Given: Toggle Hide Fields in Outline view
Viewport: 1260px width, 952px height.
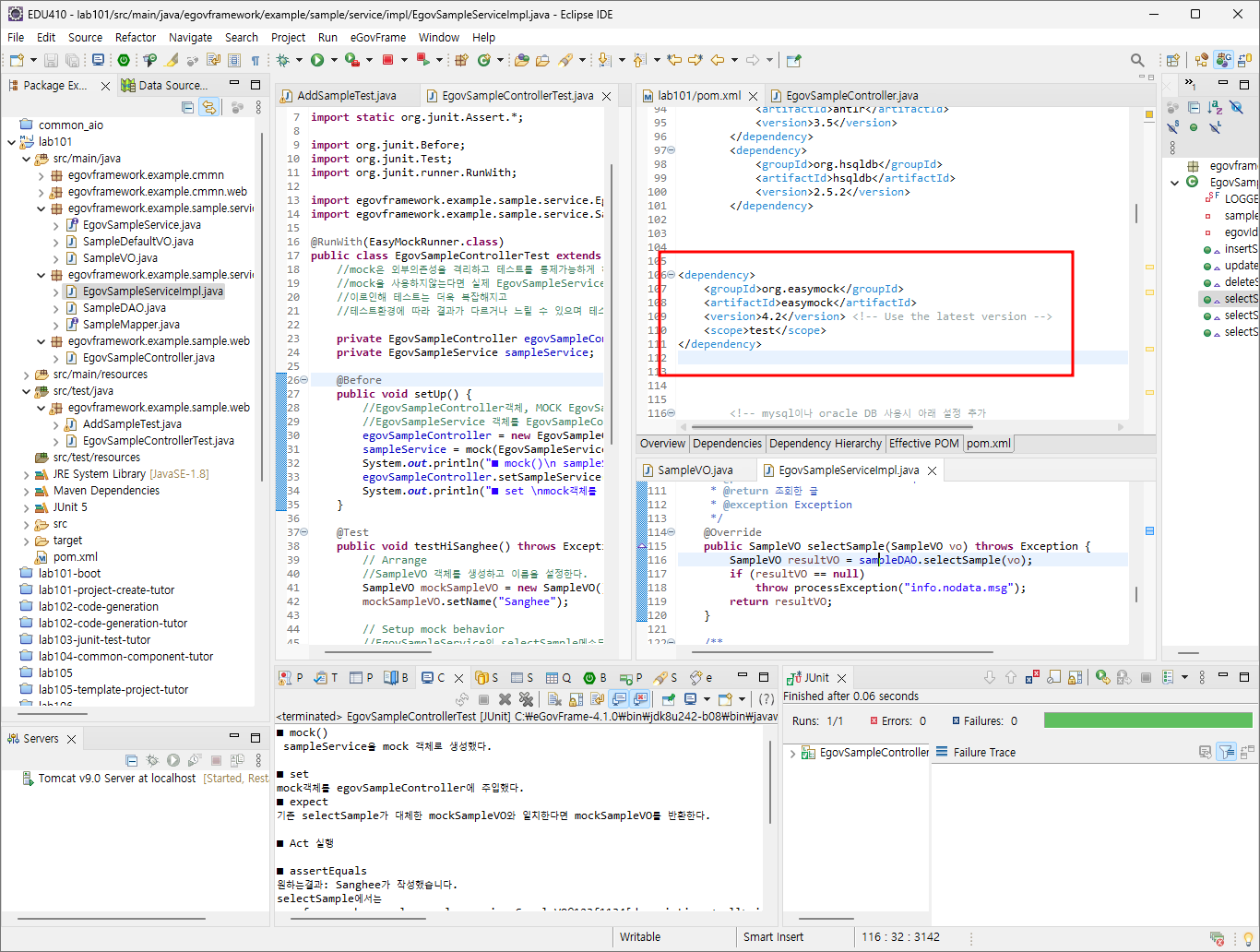Looking at the screenshot, I should click(1237, 108).
